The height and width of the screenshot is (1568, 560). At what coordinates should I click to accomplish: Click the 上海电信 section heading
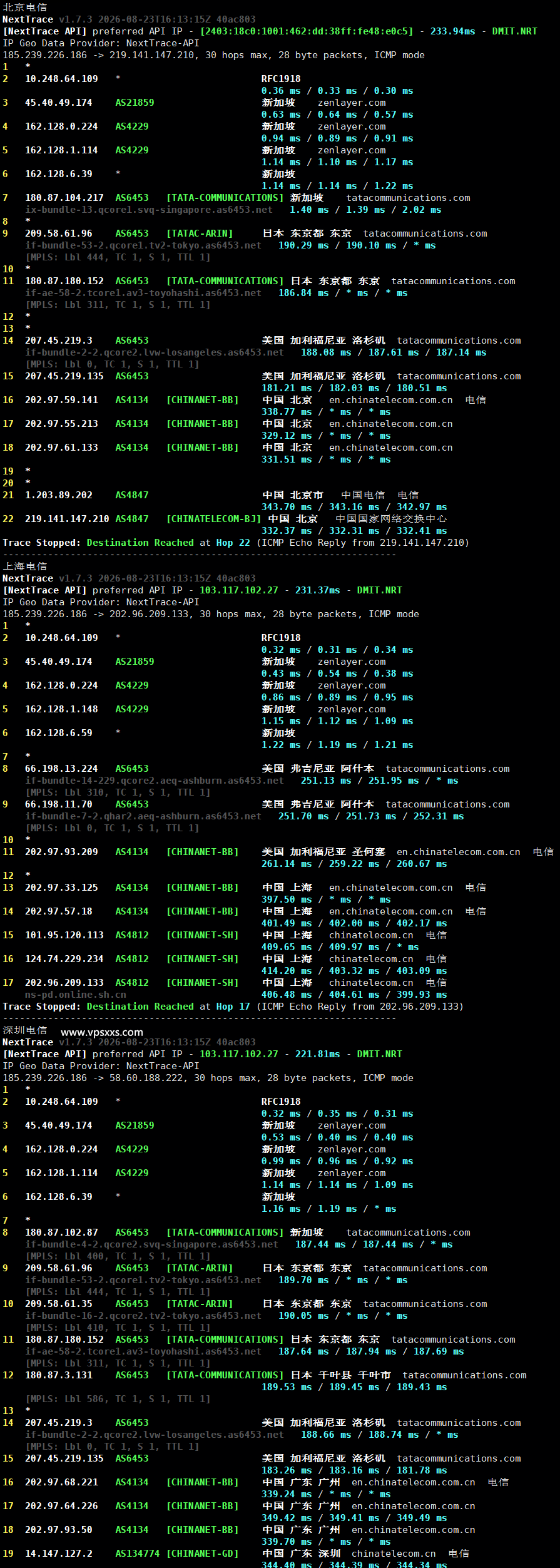pos(24,566)
